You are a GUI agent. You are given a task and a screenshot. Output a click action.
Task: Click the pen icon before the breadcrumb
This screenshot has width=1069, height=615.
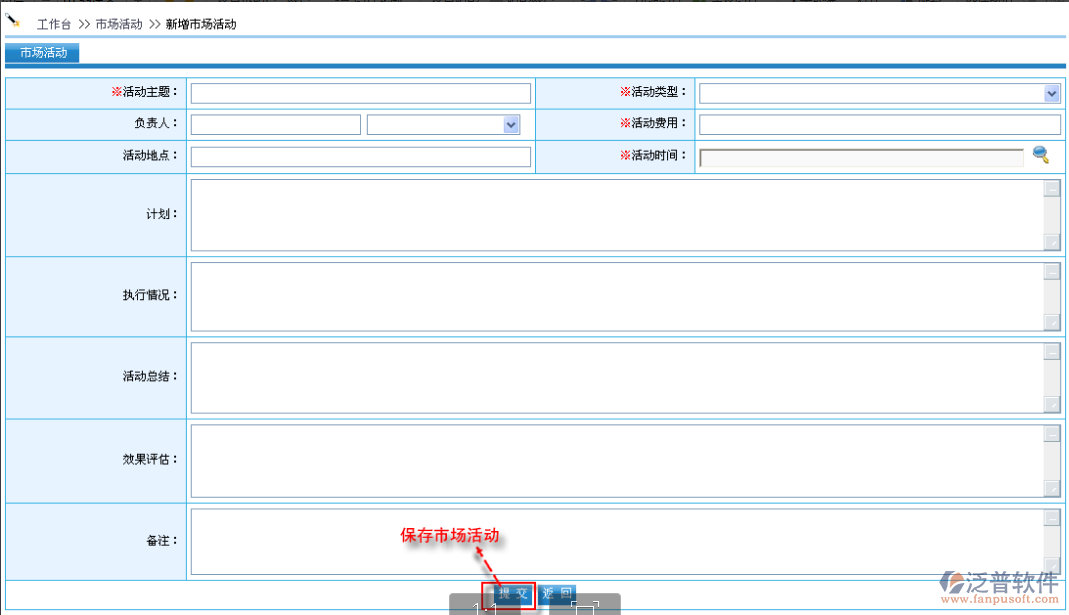coord(13,20)
